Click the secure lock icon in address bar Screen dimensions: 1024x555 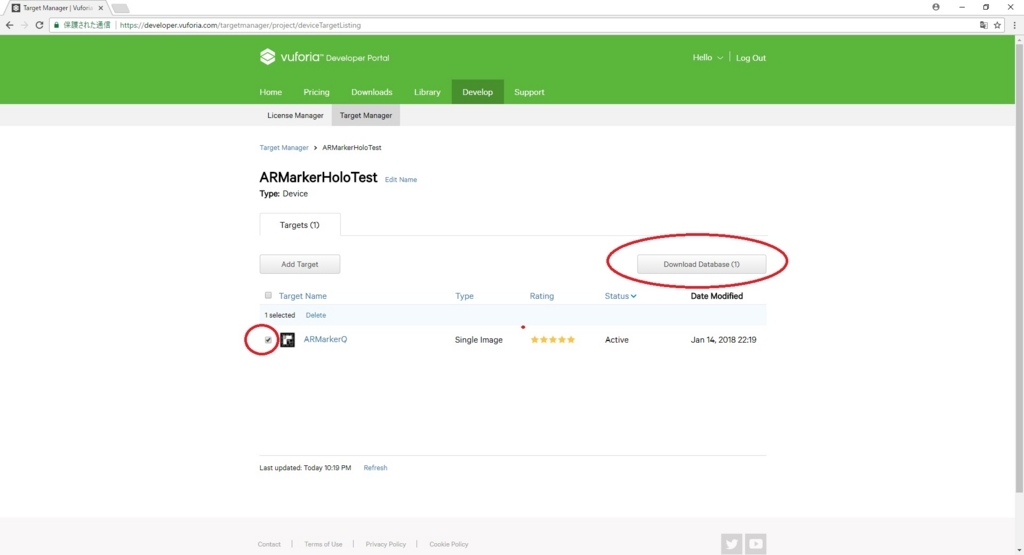coord(56,25)
